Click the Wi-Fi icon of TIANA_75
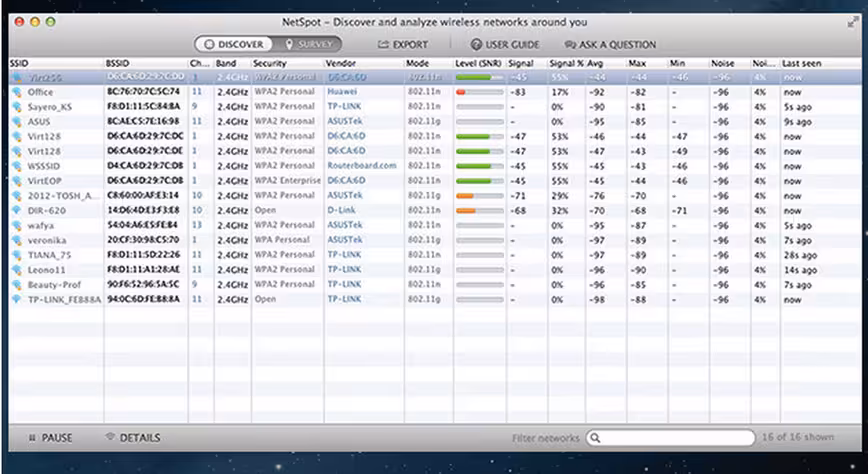 click(17, 255)
